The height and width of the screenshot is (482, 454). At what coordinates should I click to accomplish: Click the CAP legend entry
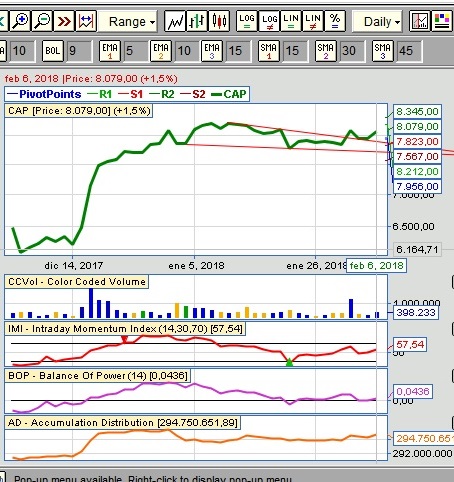229,94
